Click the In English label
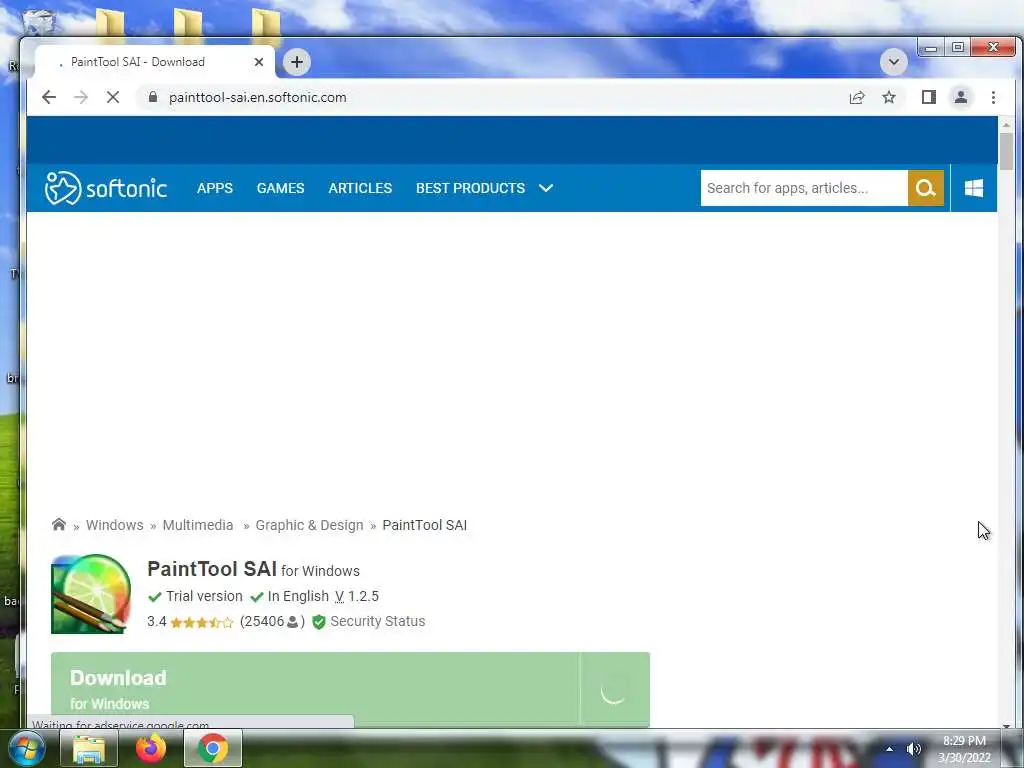This screenshot has height=768, width=1024. click(298, 596)
